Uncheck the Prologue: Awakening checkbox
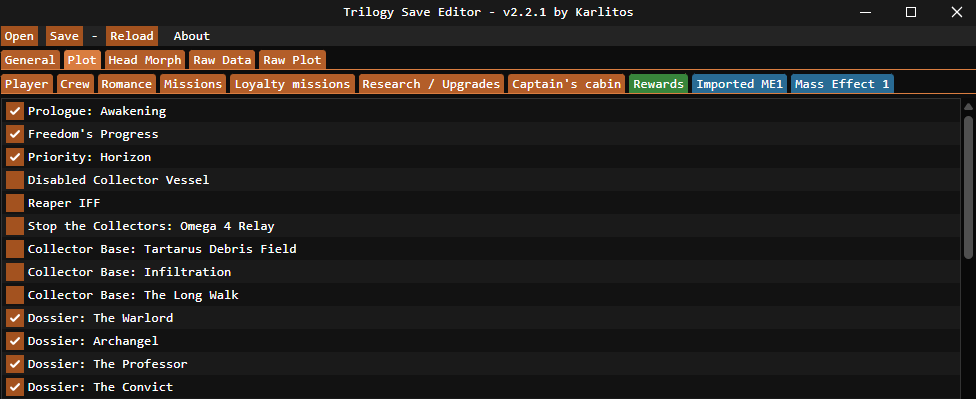 [x=15, y=111]
